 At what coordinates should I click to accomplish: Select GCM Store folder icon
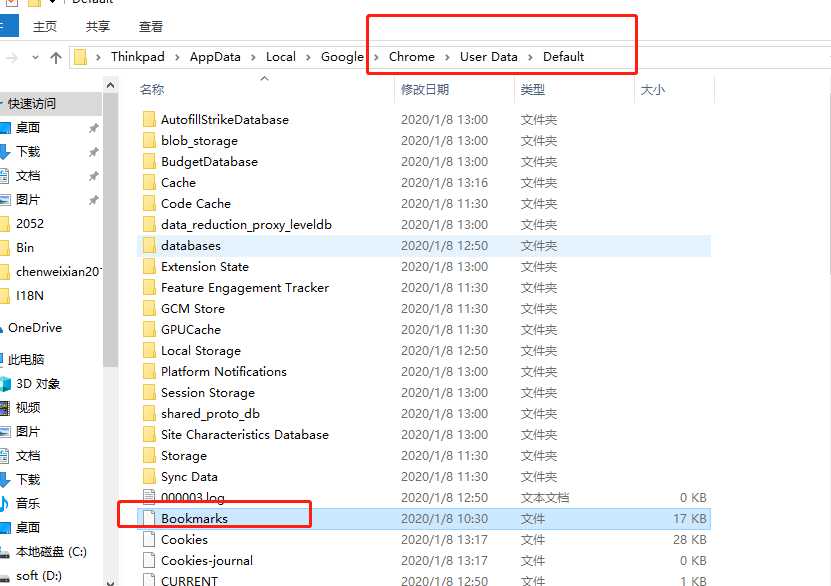tap(149, 308)
